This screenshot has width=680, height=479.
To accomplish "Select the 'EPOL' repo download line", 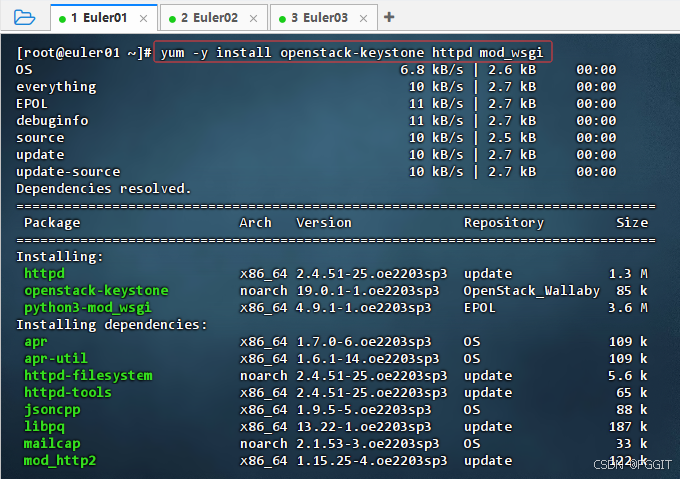I will pyautogui.click(x=316, y=104).
